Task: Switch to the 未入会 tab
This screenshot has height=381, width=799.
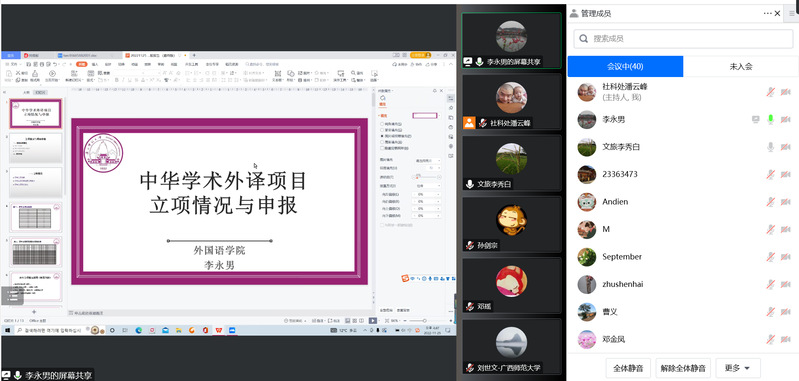Action: pyautogui.click(x=740, y=67)
